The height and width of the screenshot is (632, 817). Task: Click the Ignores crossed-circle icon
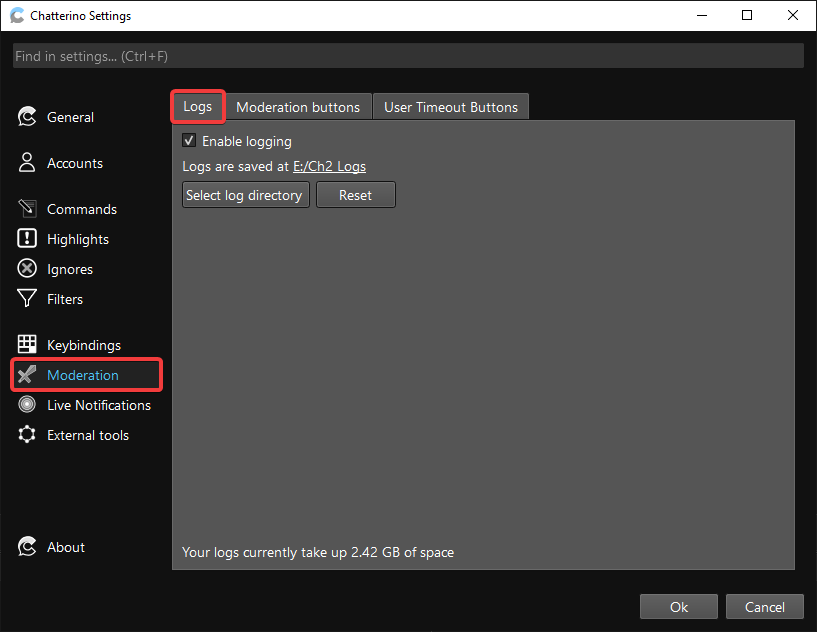27,269
